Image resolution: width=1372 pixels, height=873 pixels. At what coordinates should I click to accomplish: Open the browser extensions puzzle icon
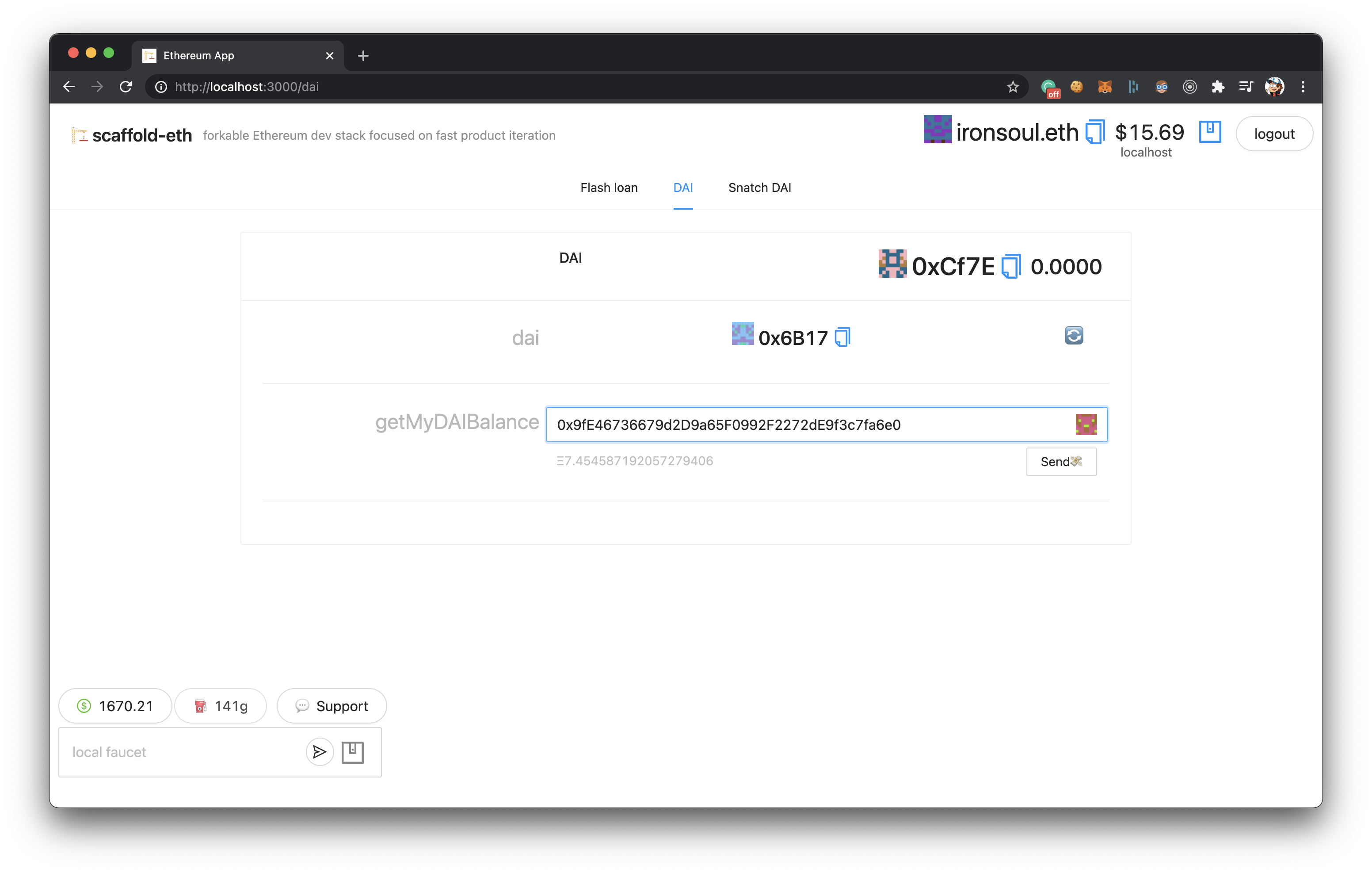(1218, 87)
